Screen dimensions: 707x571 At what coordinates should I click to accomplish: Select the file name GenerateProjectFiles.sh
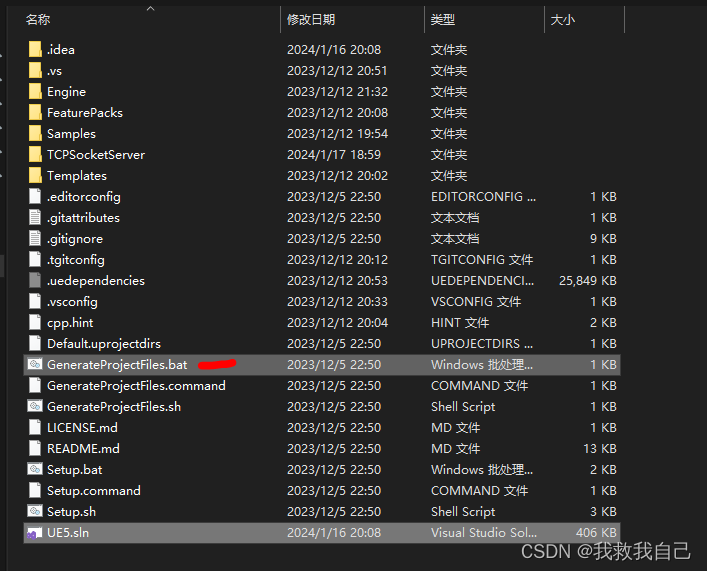tap(114, 406)
